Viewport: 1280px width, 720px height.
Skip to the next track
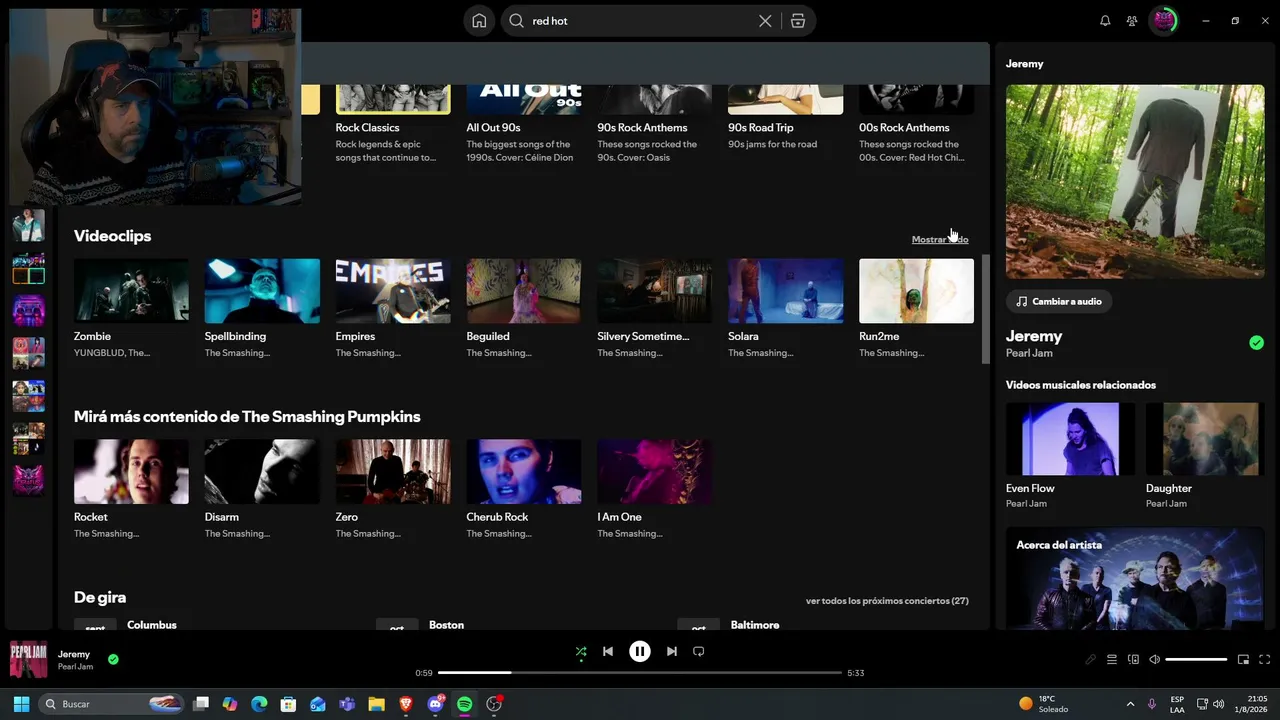672,652
